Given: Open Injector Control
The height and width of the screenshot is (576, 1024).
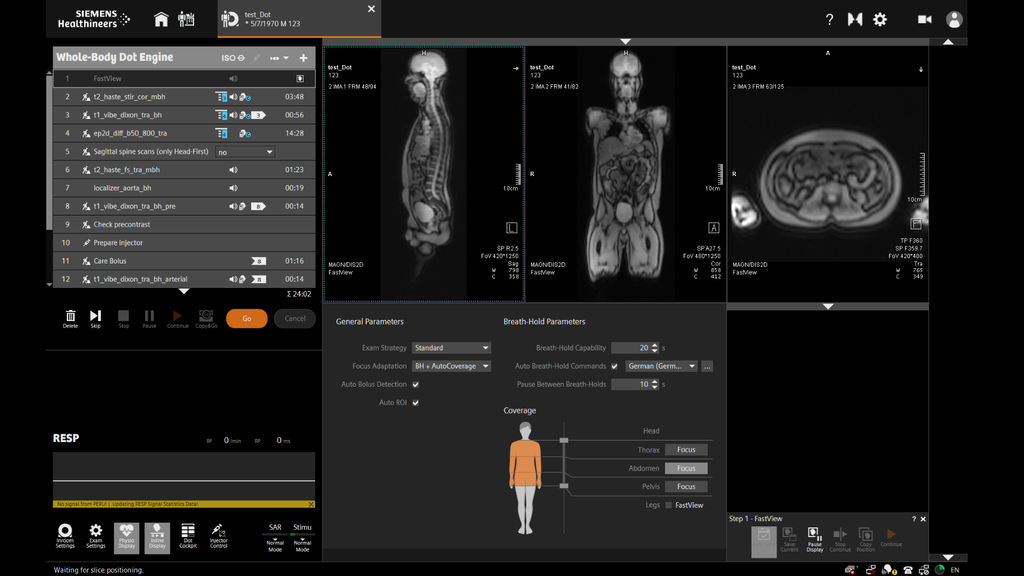Looking at the screenshot, I should coord(218,535).
